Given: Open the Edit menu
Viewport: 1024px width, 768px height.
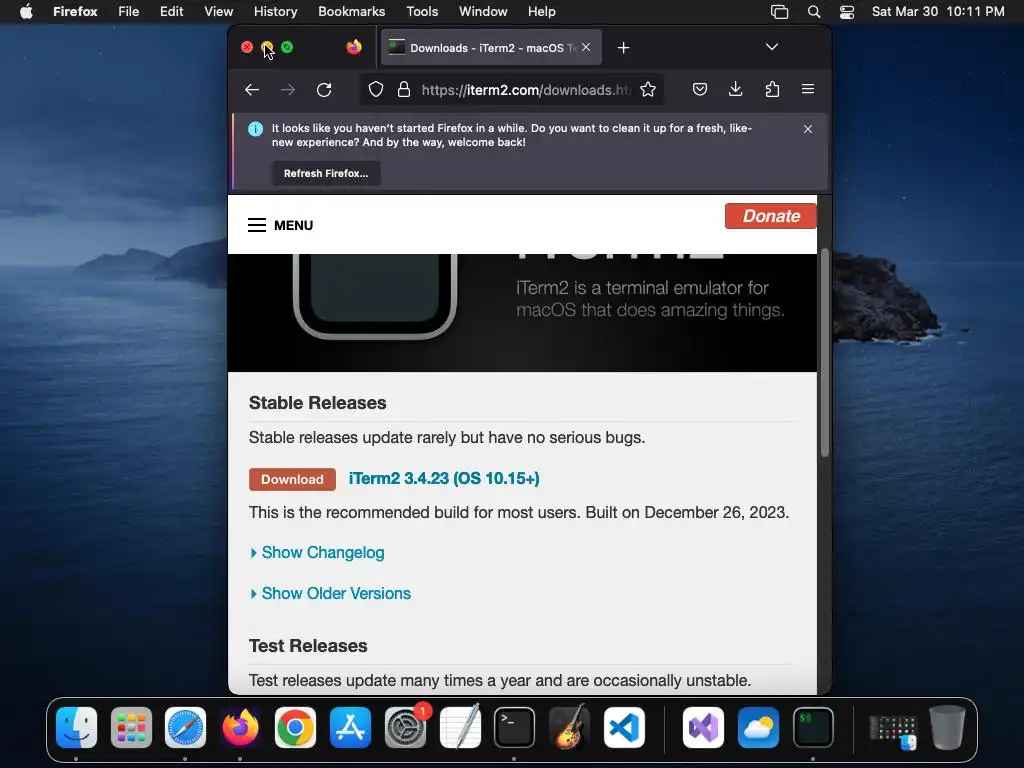Looking at the screenshot, I should (172, 11).
